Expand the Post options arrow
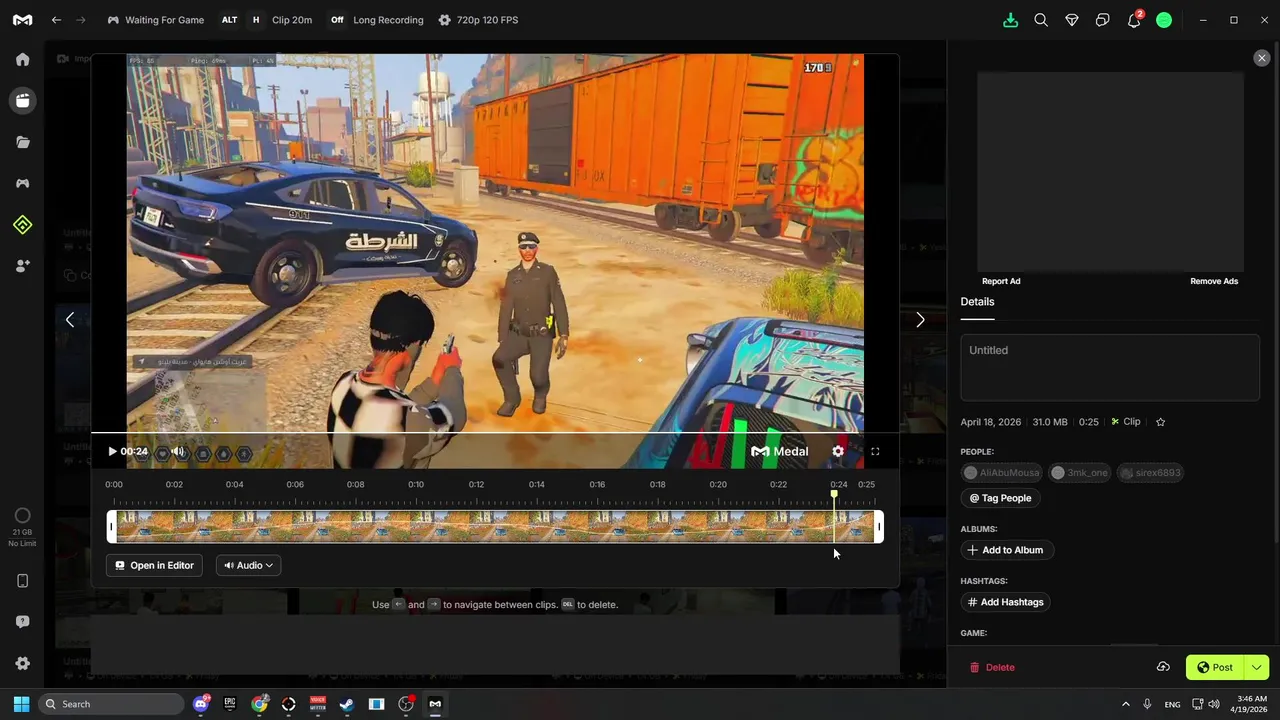 click(1257, 667)
